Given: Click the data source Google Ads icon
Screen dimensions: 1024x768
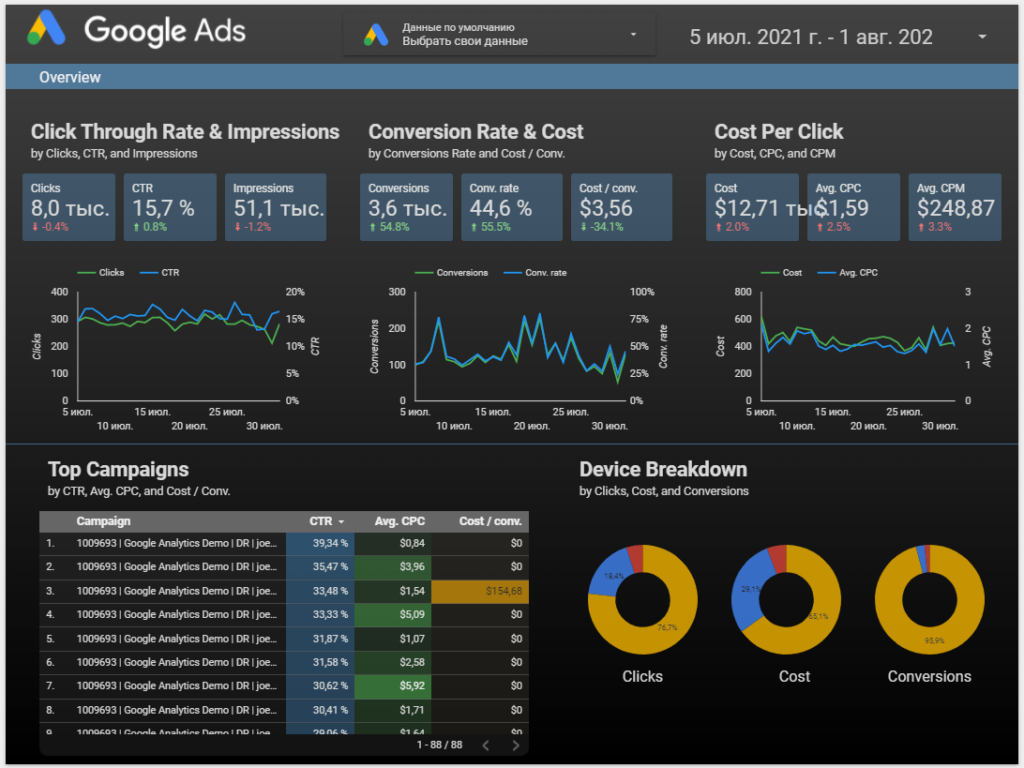Looking at the screenshot, I should (x=376, y=35).
